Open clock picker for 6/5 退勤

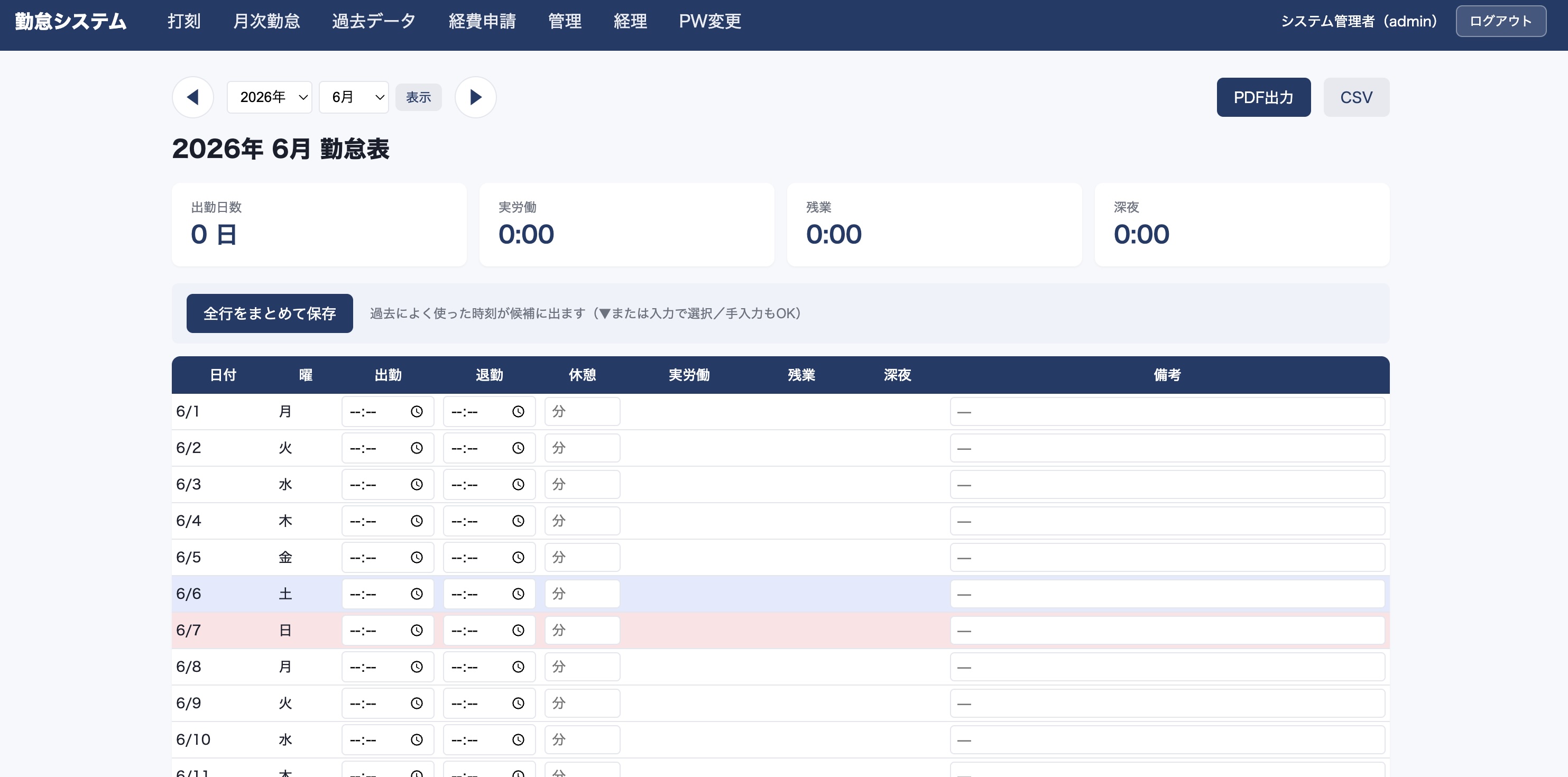(x=518, y=558)
